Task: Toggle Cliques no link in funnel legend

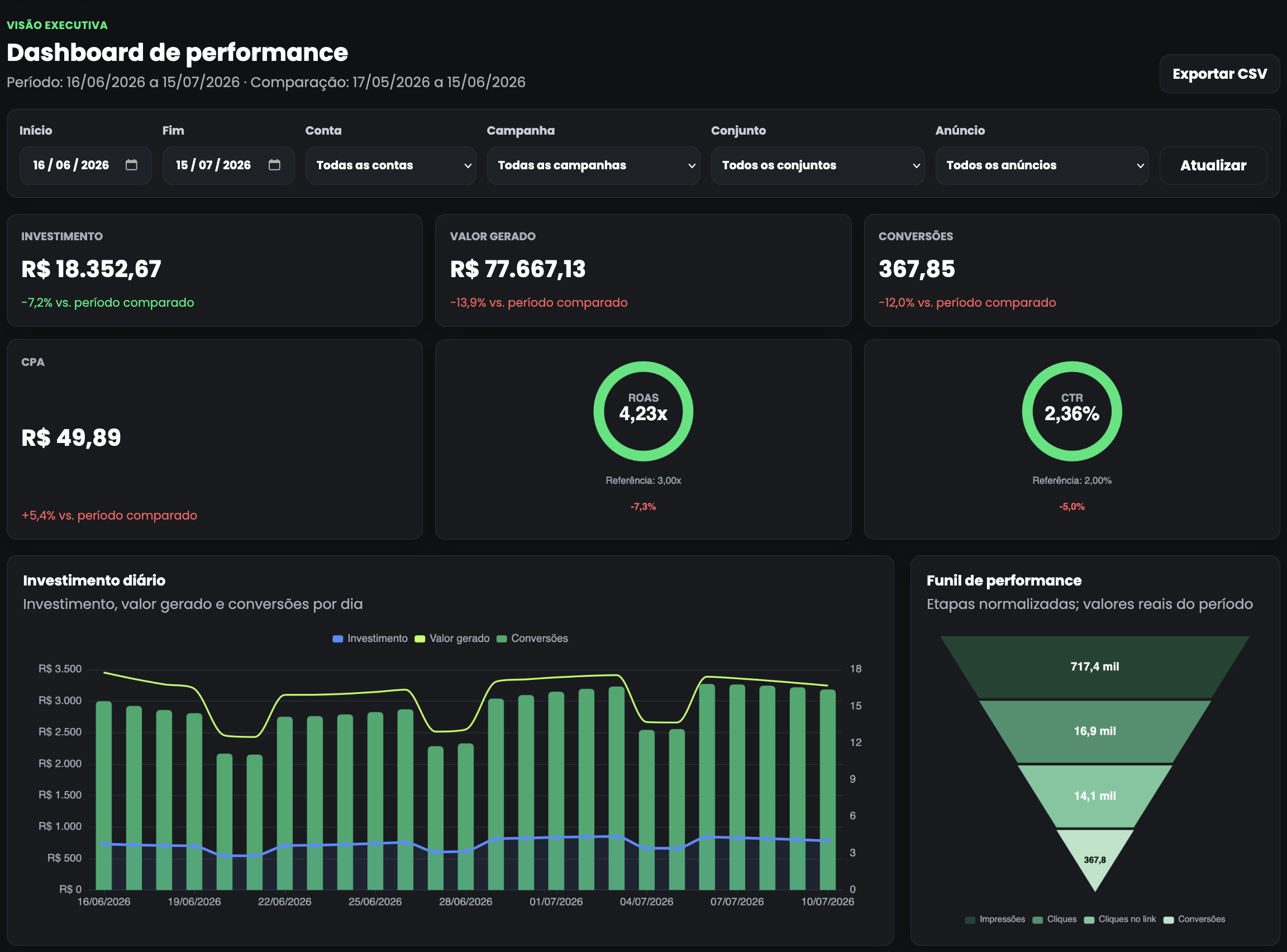Action: [x=1120, y=919]
